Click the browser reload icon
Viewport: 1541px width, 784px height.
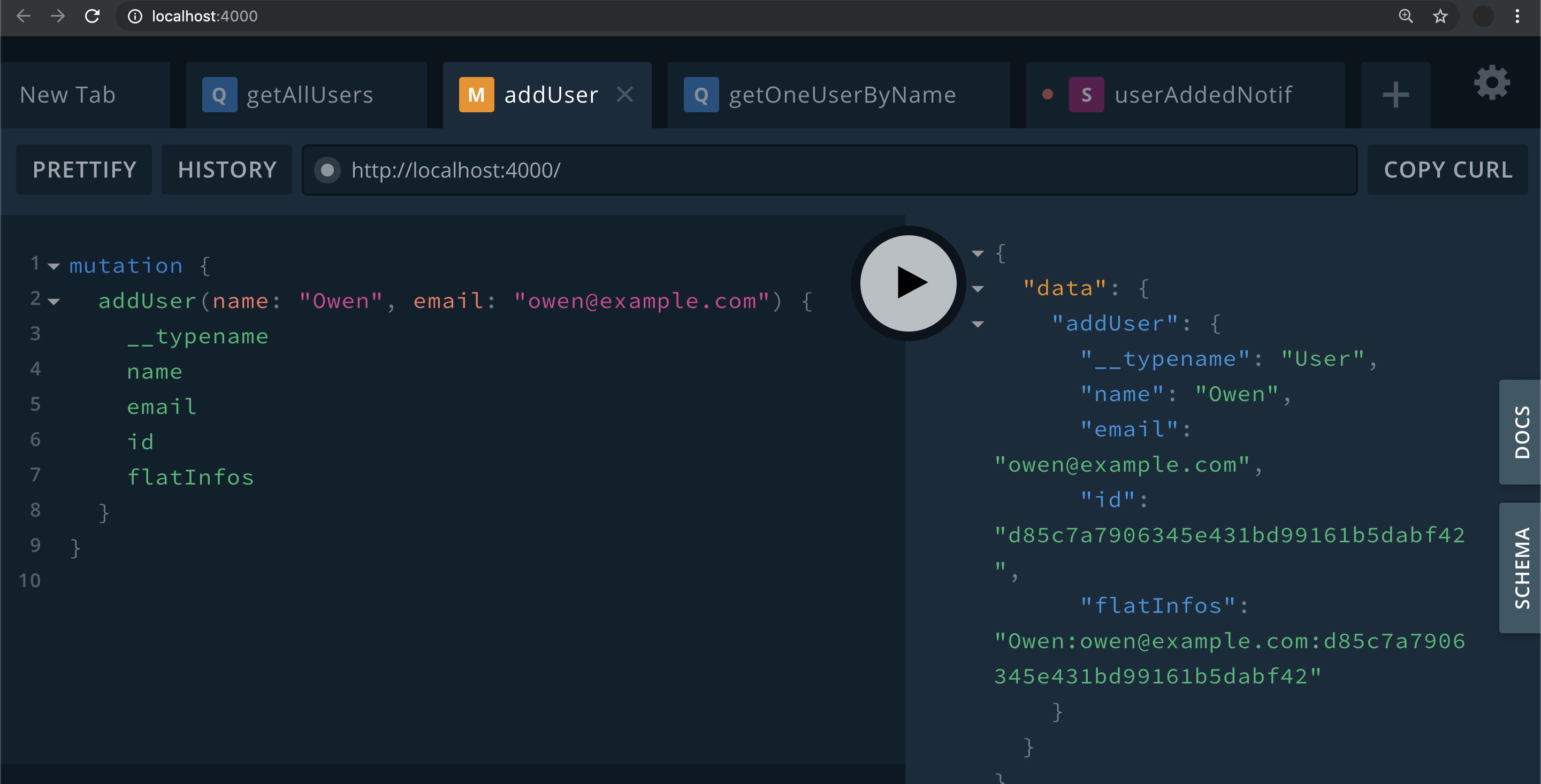point(92,16)
